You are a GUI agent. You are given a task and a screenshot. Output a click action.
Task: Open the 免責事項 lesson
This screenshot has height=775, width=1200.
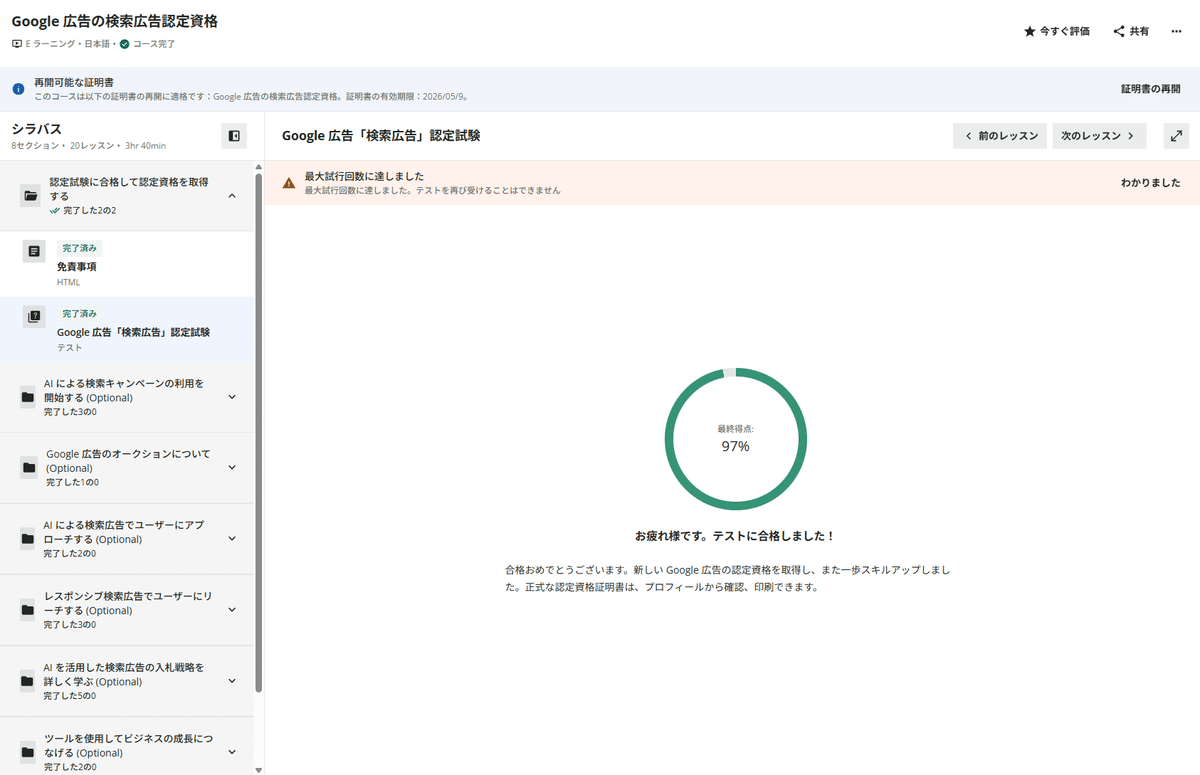[127, 264]
